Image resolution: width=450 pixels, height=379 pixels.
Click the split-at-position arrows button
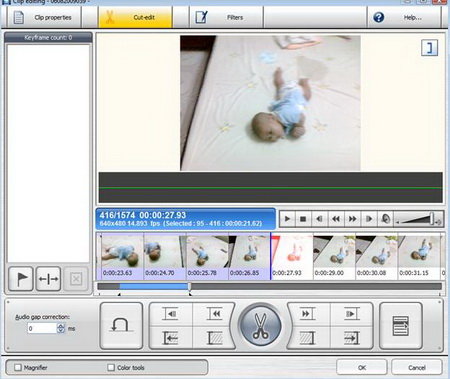pos(48,279)
